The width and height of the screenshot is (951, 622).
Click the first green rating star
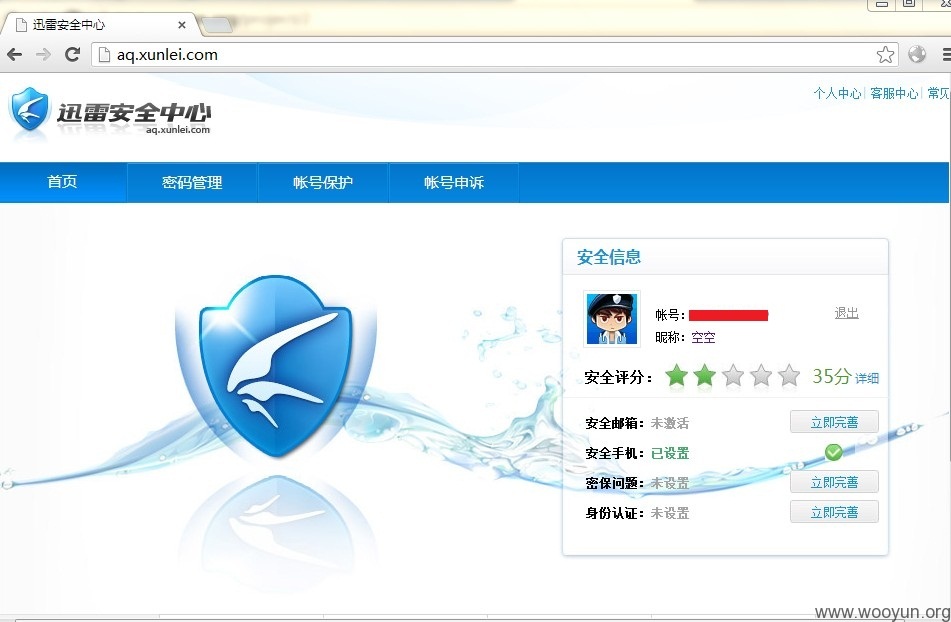click(x=676, y=376)
